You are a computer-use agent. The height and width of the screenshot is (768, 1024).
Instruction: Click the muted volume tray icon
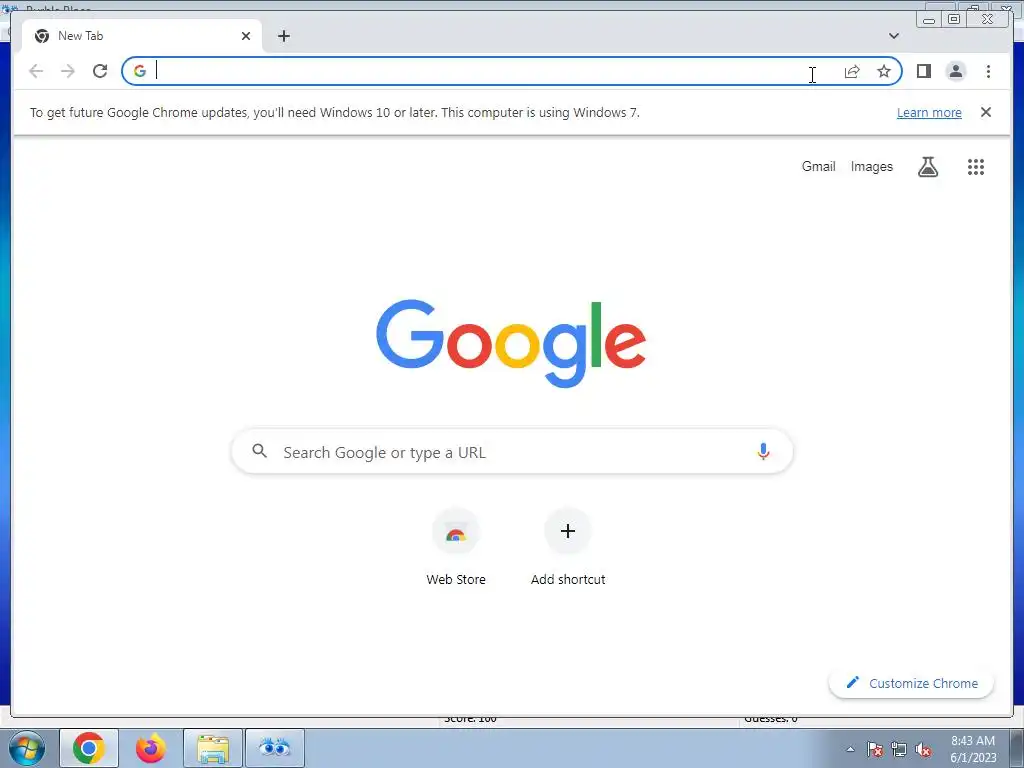[x=923, y=749]
